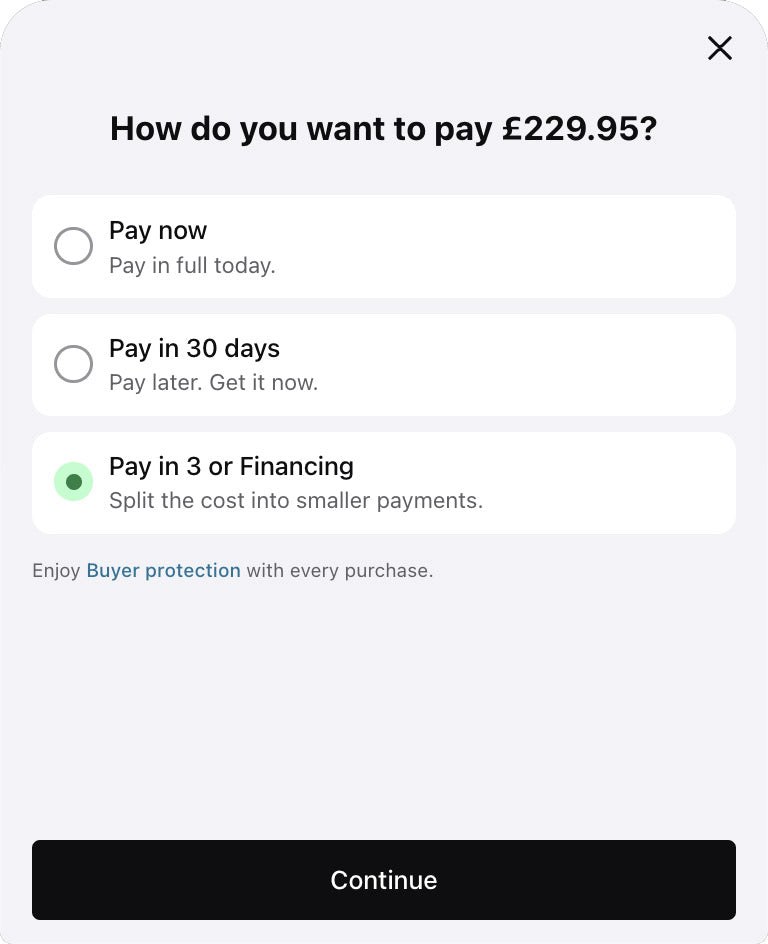Choose the Pay in 30 days radio button
The image size is (768, 944).
click(73, 364)
